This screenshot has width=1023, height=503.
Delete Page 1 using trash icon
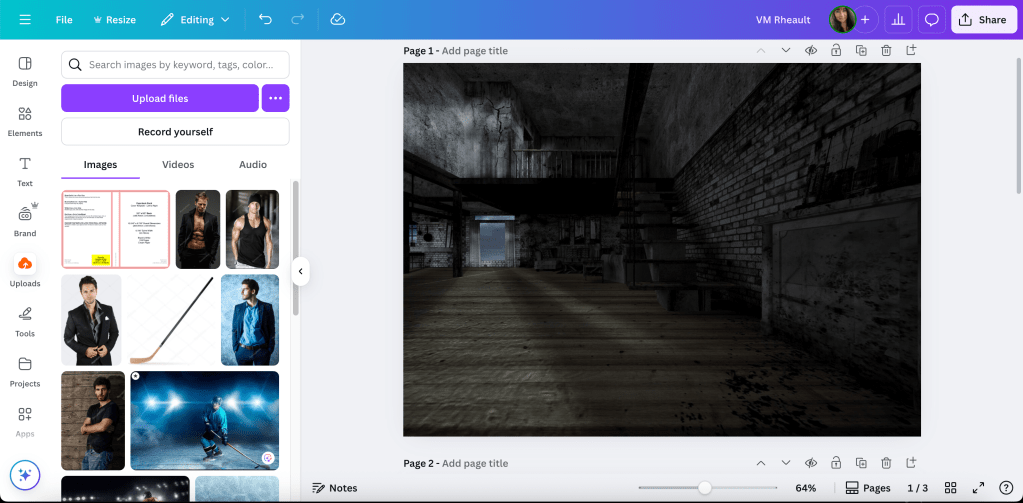(x=886, y=51)
